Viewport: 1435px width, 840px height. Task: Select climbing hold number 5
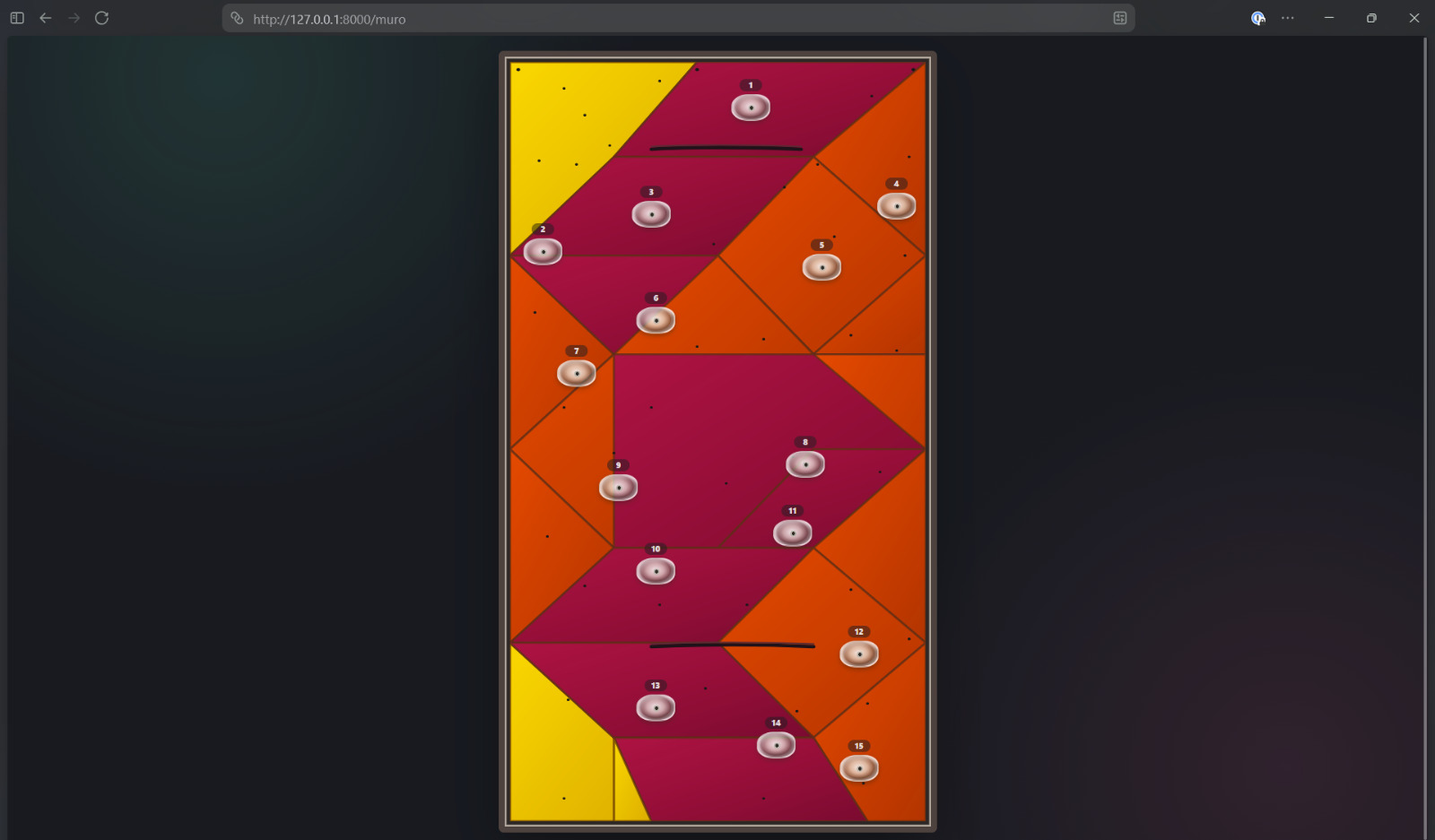(822, 267)
